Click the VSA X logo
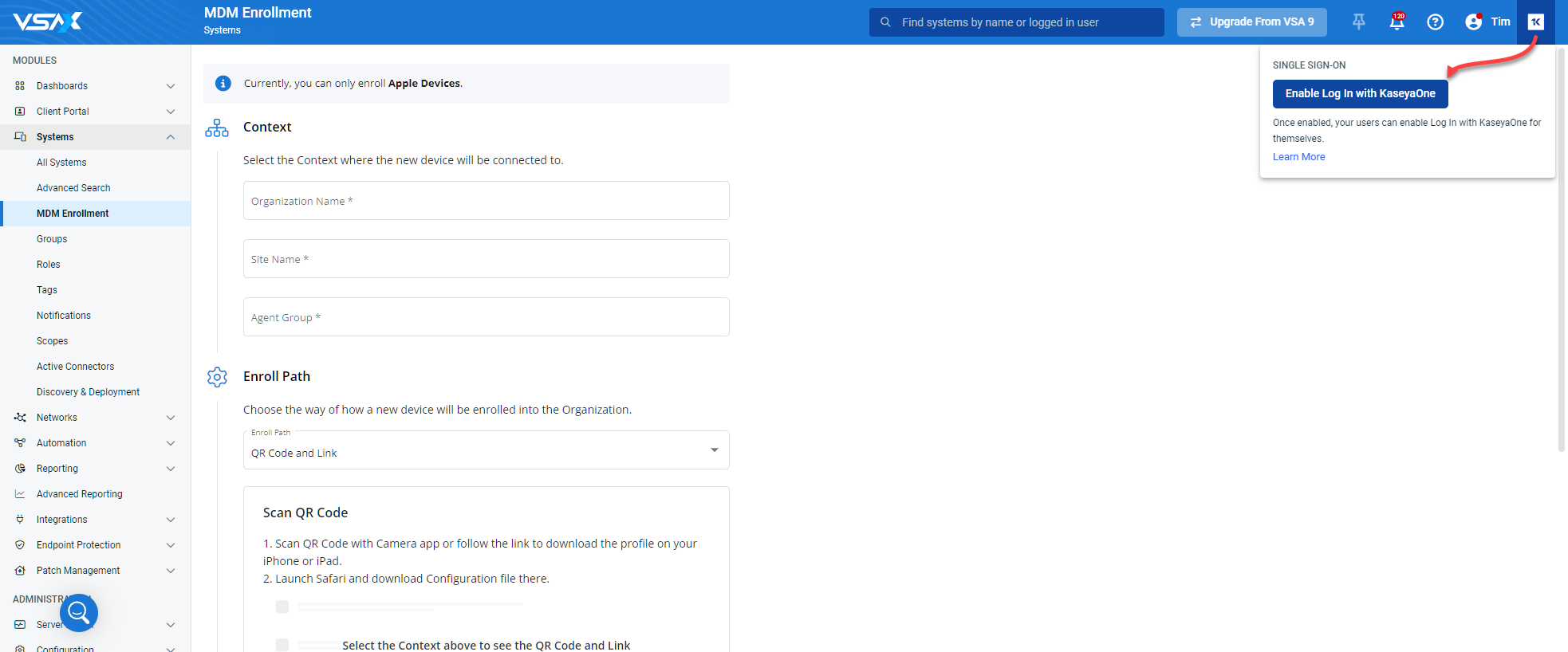Viewport: 1568px width, 652px height. click(48, 22)
